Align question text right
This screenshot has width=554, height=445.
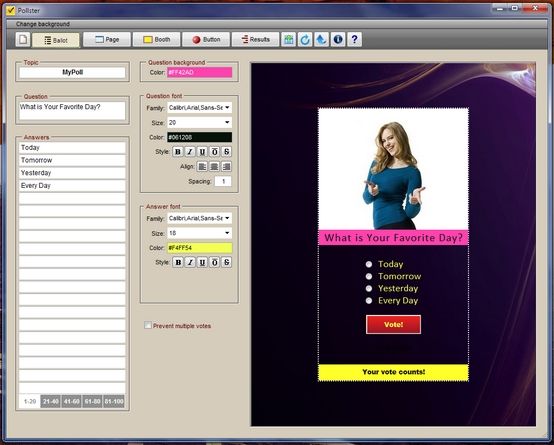[226, 166]
